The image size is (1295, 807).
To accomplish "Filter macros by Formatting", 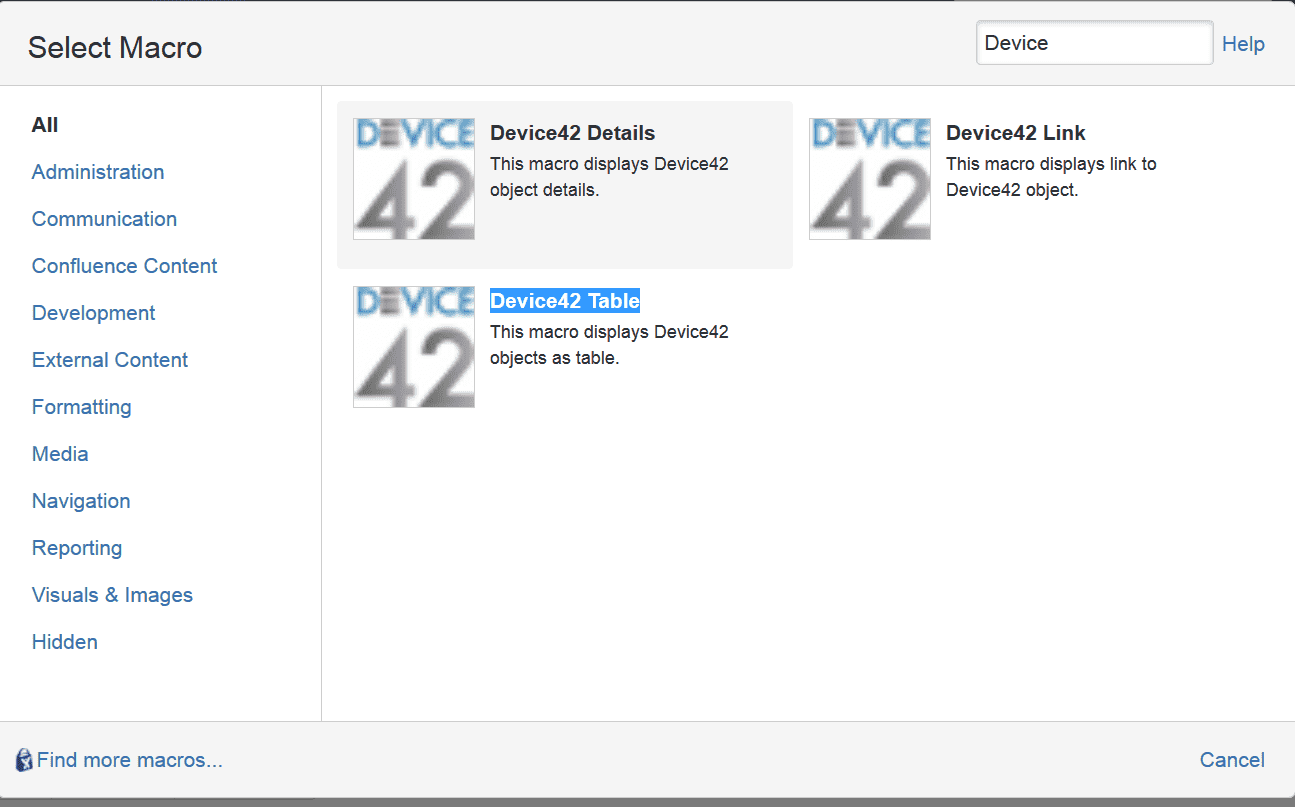I will pyautogui.click(x=81, y=407).
